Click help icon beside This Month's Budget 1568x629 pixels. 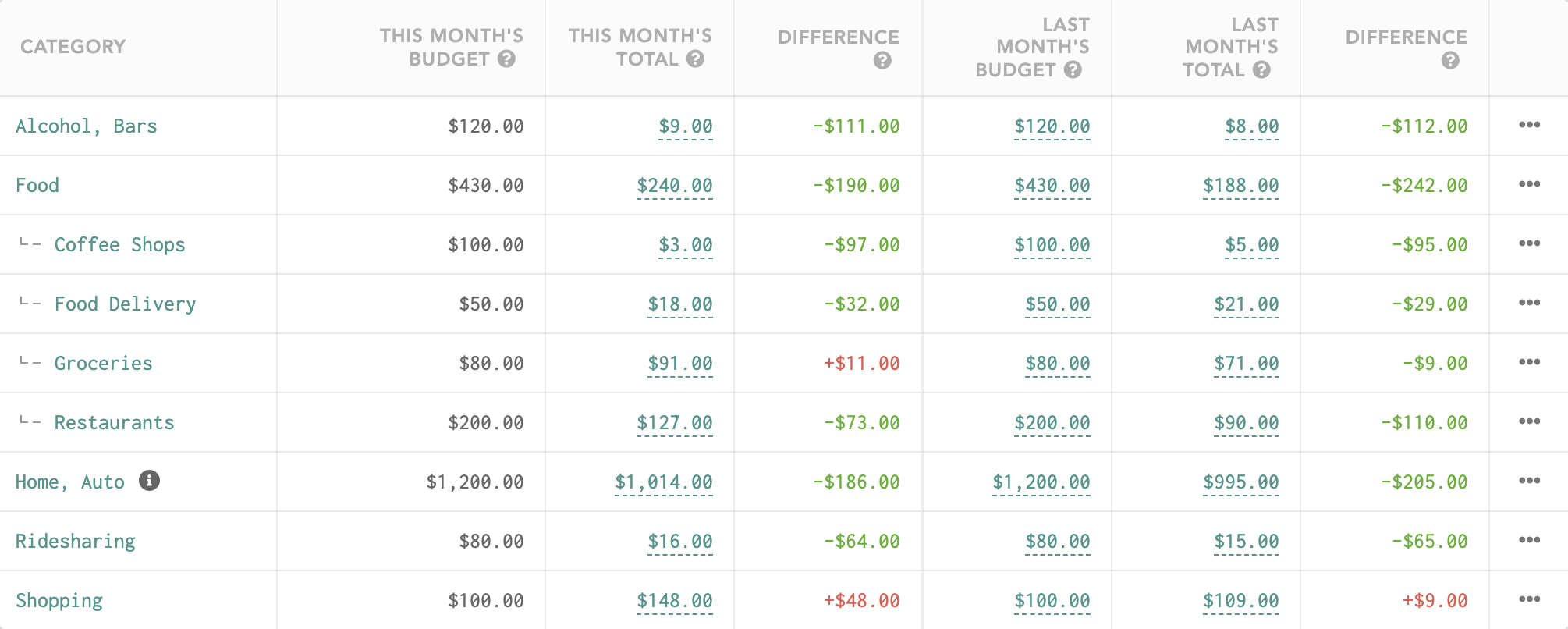point(507,59)
